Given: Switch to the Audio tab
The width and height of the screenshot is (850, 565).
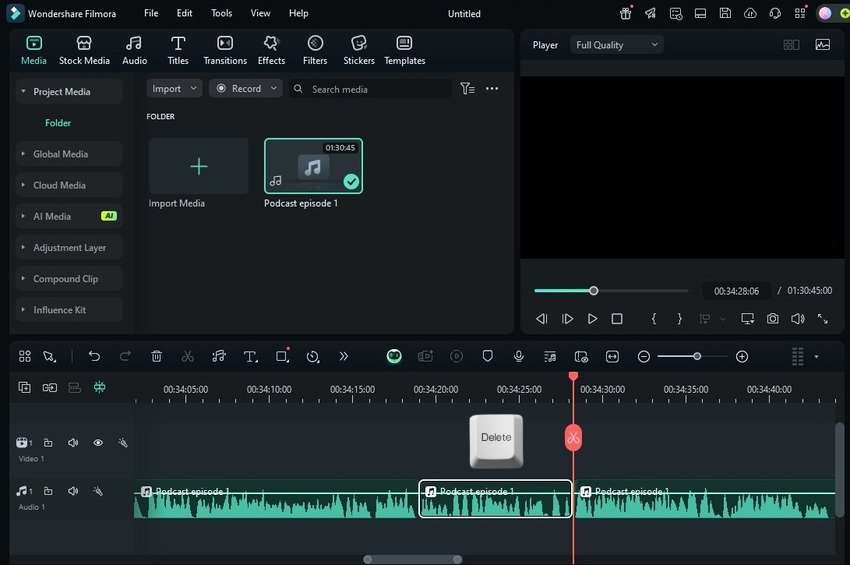Looking at the screenshot, I should click(x=134, y=50).
